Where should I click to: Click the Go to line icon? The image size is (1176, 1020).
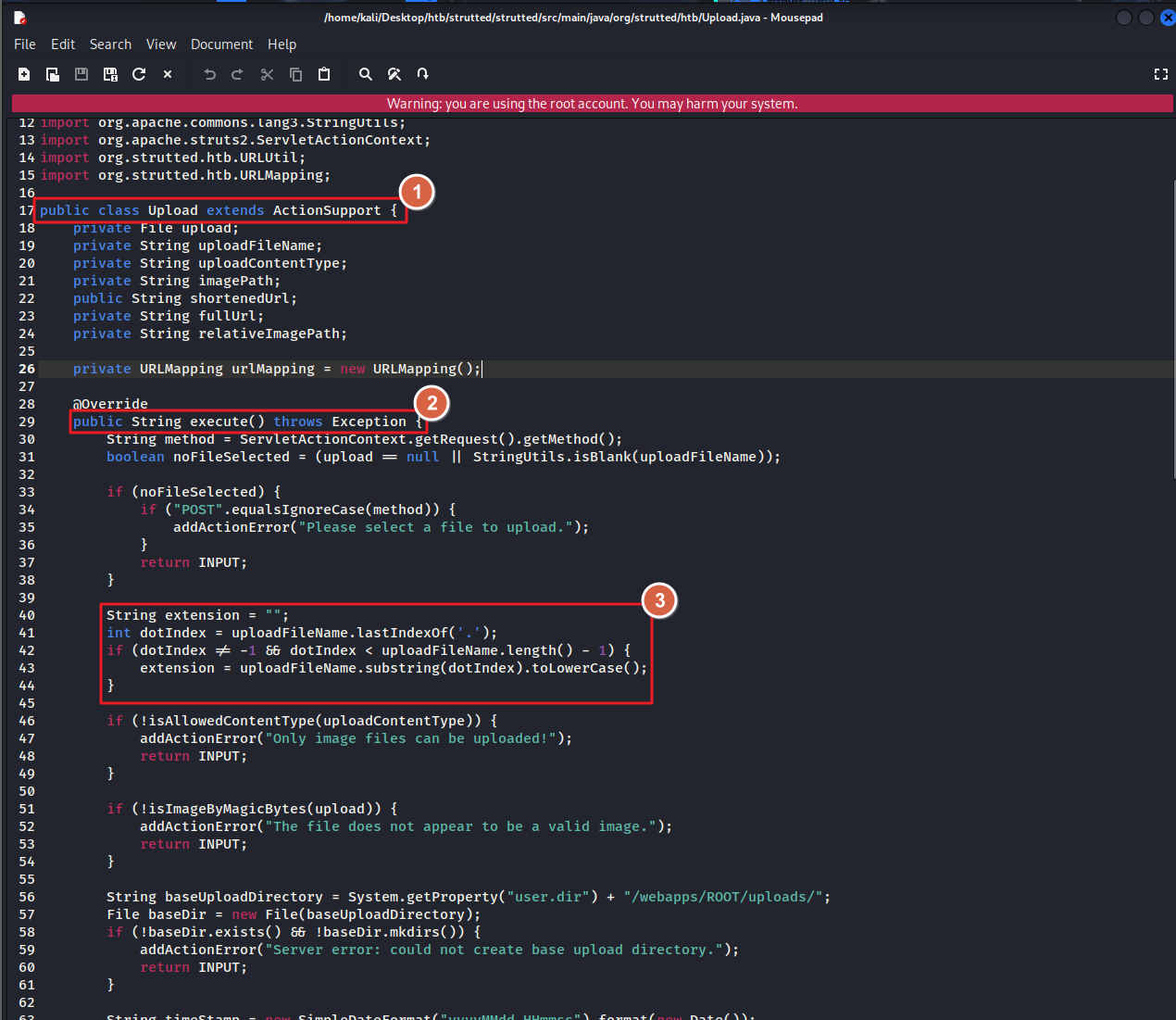[423, 74]
